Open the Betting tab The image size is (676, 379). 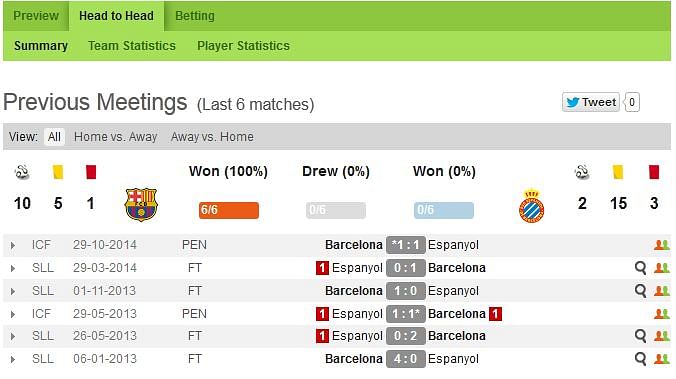pyautogui.click(x=194, y=16)
